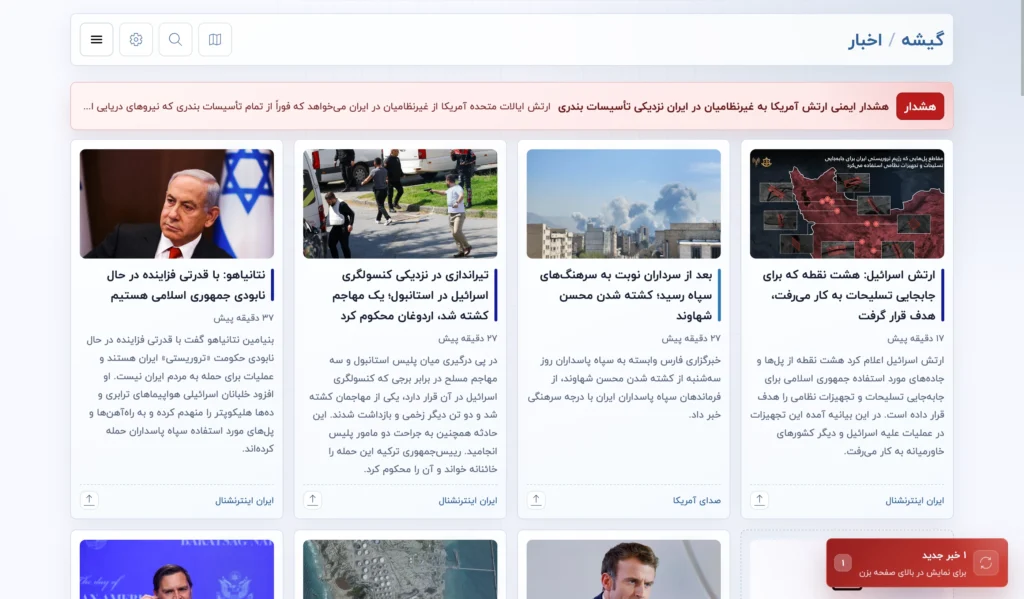This screenshot has height=599, width=1024.
Task: Share the صدای آمریکا news card
Action: click(x=537, y=500)
